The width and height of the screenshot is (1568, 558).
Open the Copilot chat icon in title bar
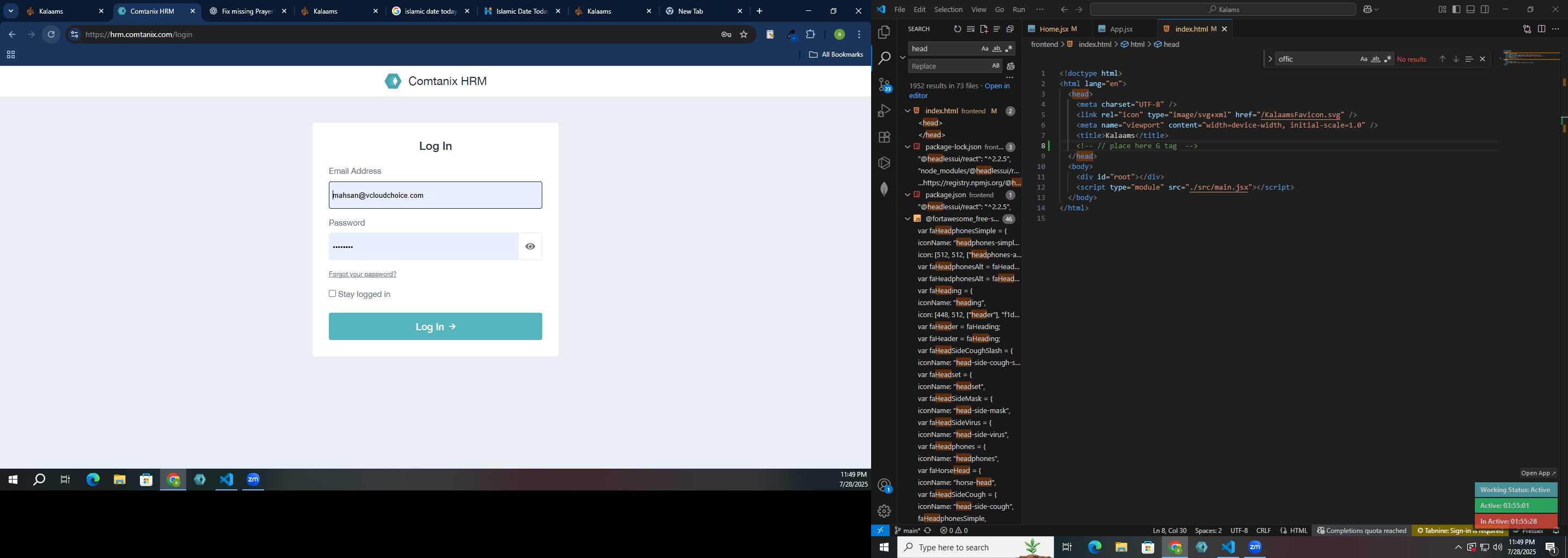(1367, 10)
